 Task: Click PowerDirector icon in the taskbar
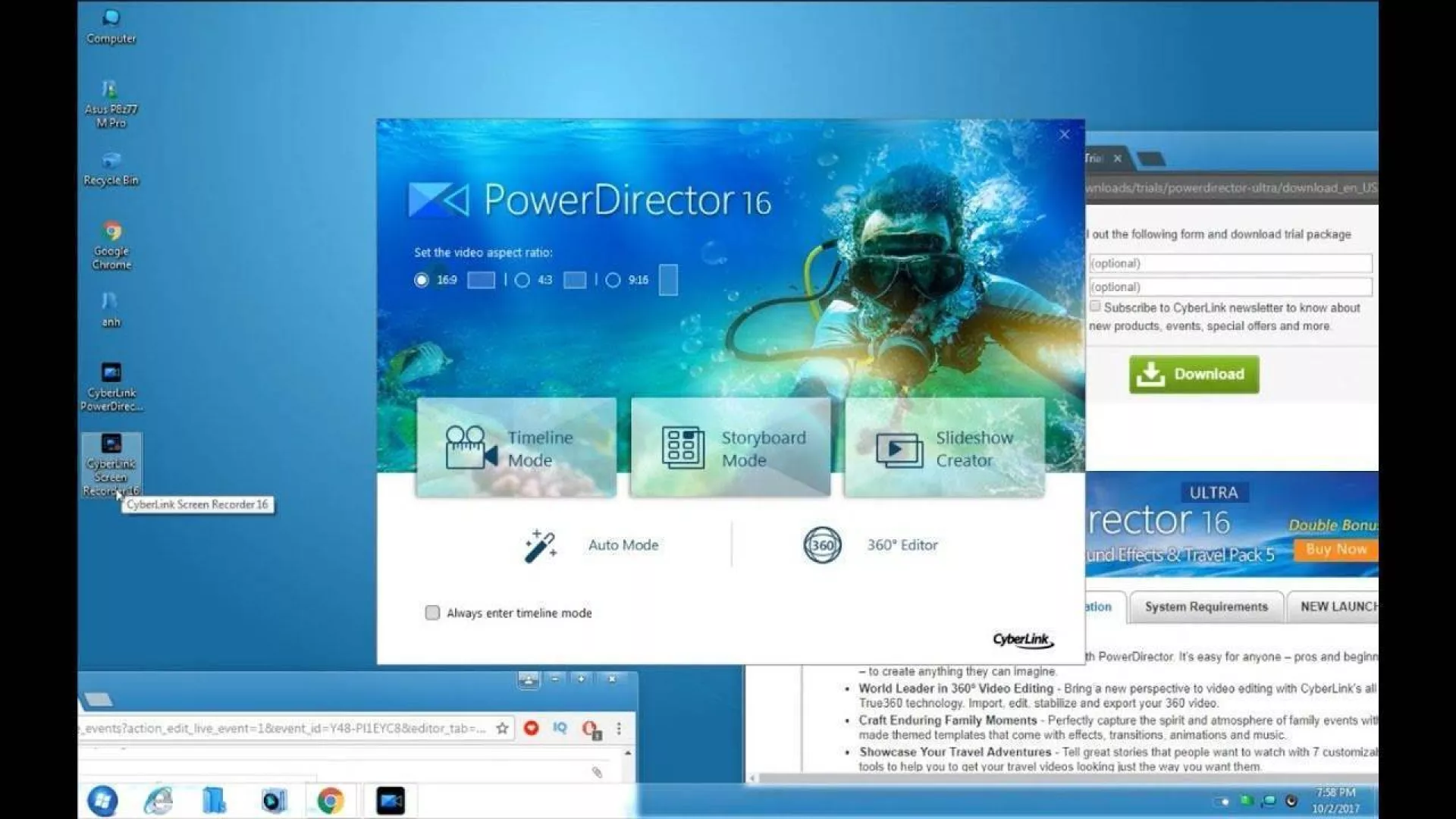coord(391,801)
